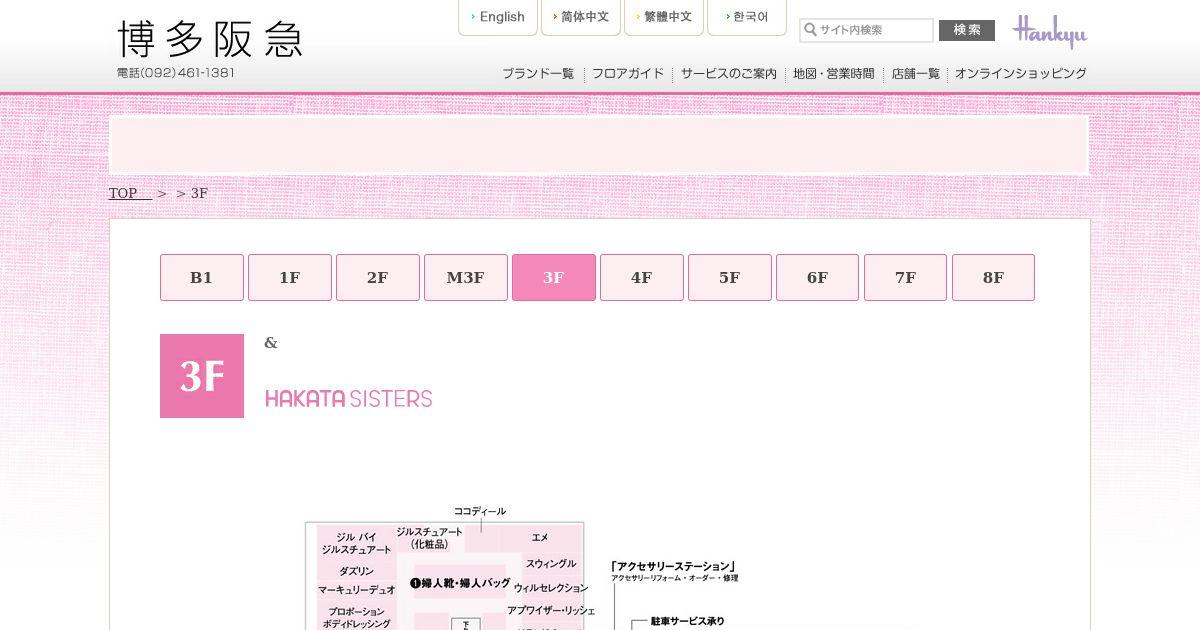Image resolution: width=1200 pixels, height=630 pixels.
Task: Go to TOP breadcrumb link
Action: [130, 193]
